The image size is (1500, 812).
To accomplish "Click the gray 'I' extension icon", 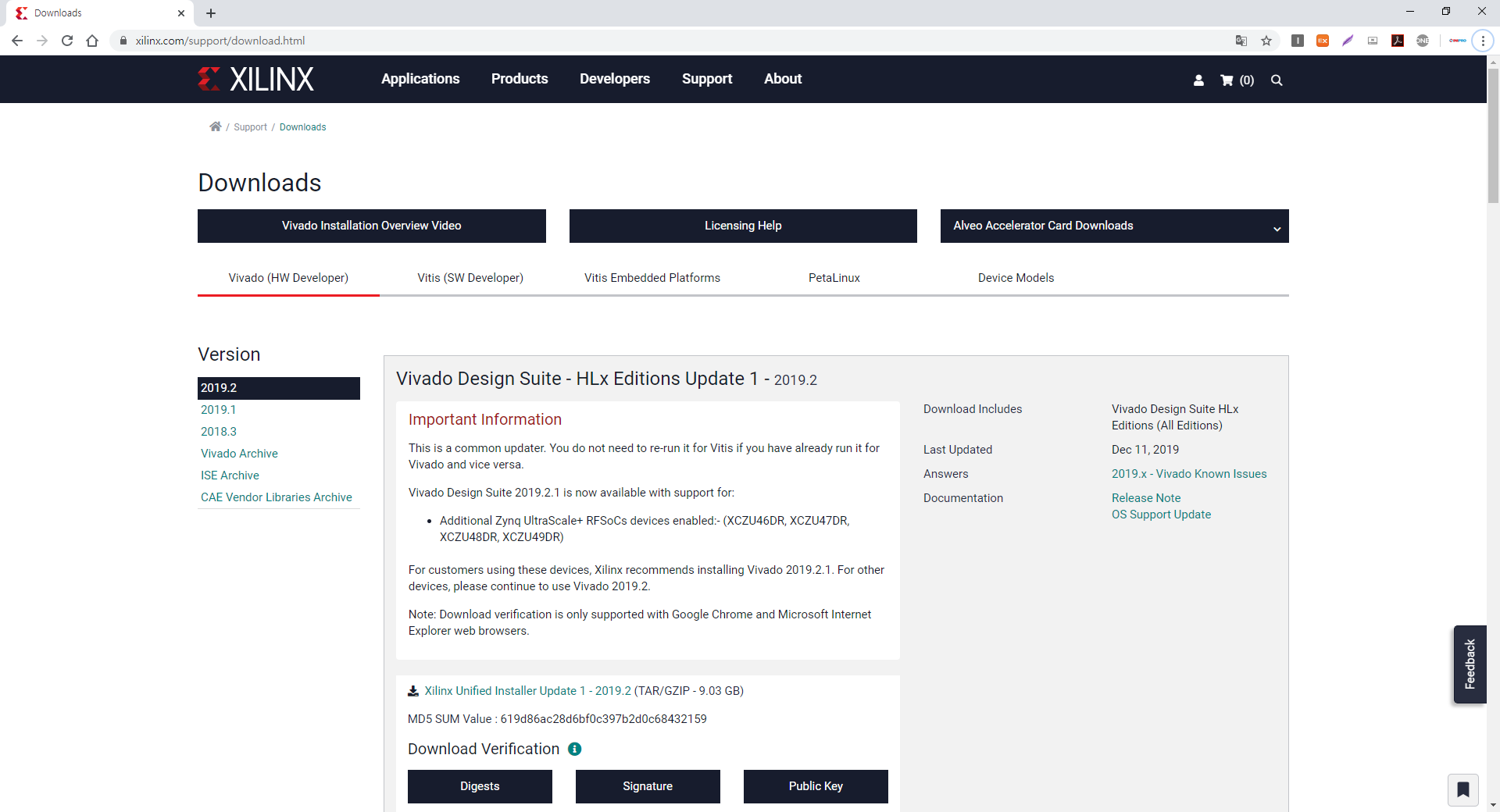I will [x=1298, y=41].
